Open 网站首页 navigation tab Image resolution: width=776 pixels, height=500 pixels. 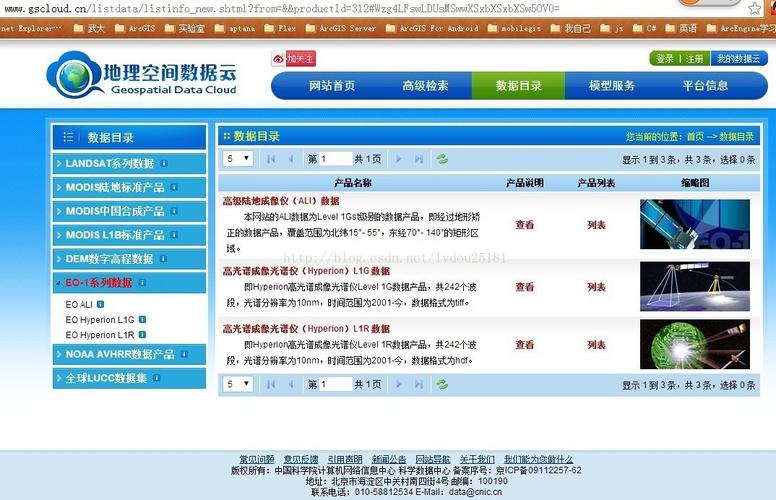point(332,86)
